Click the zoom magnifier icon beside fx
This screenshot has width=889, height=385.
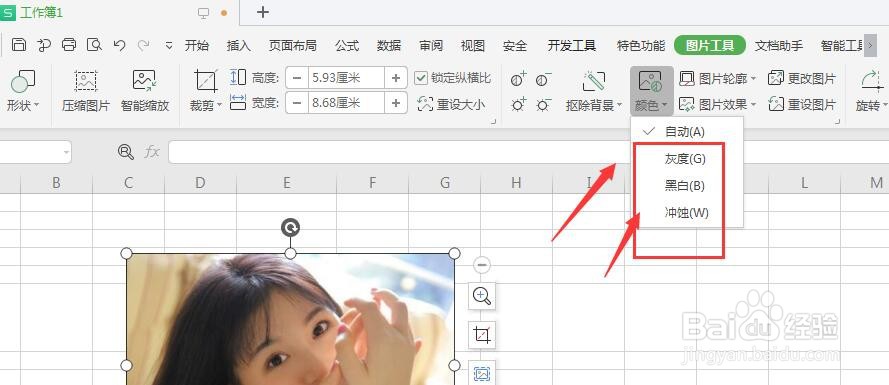tap(126, 152)
